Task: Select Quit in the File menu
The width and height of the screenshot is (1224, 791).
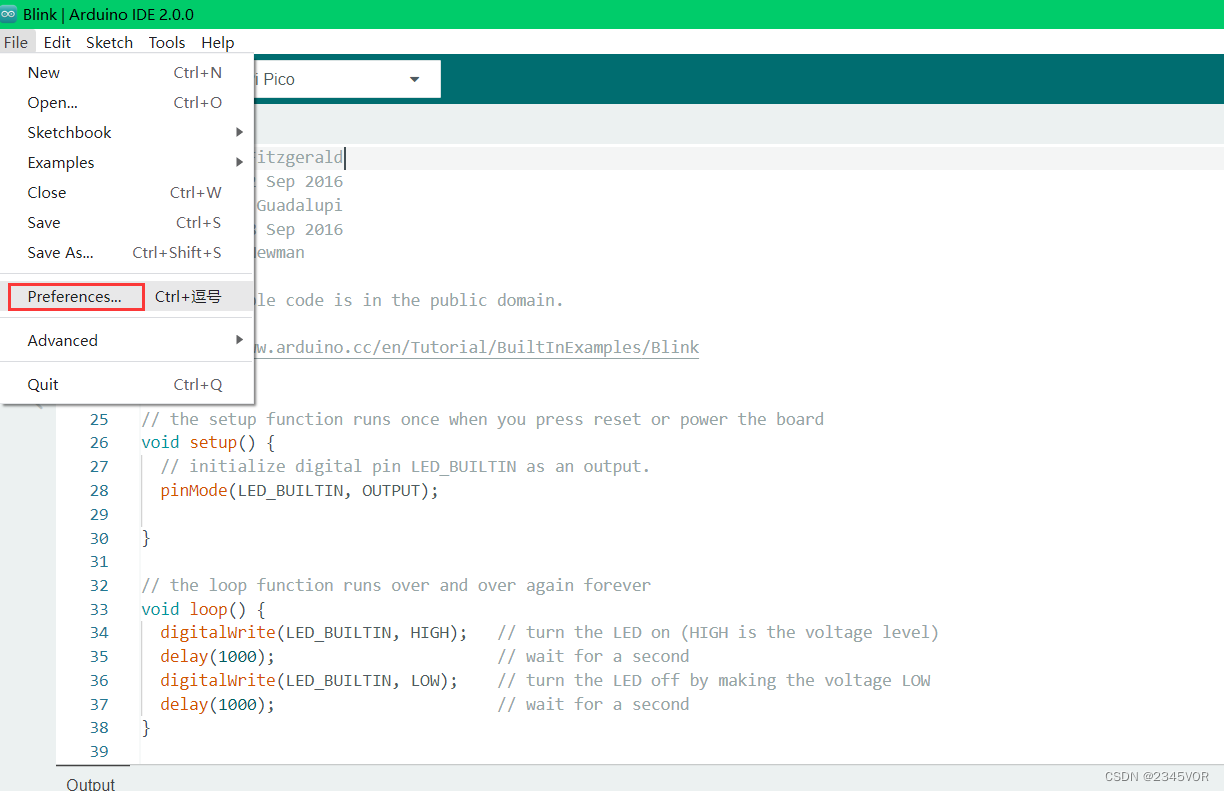Action: 127,384
